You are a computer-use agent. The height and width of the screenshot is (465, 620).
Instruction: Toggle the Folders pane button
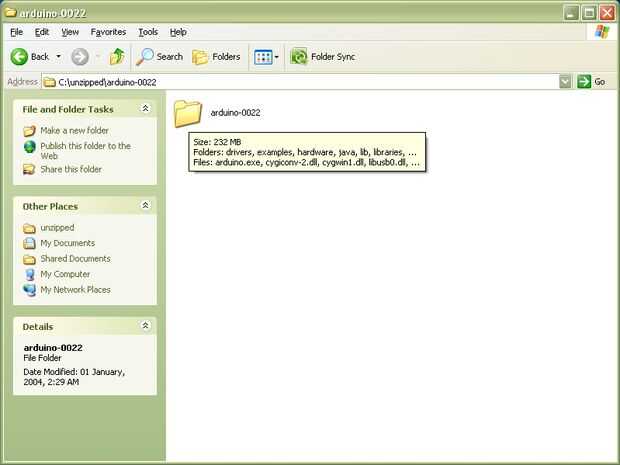(216, 57)
